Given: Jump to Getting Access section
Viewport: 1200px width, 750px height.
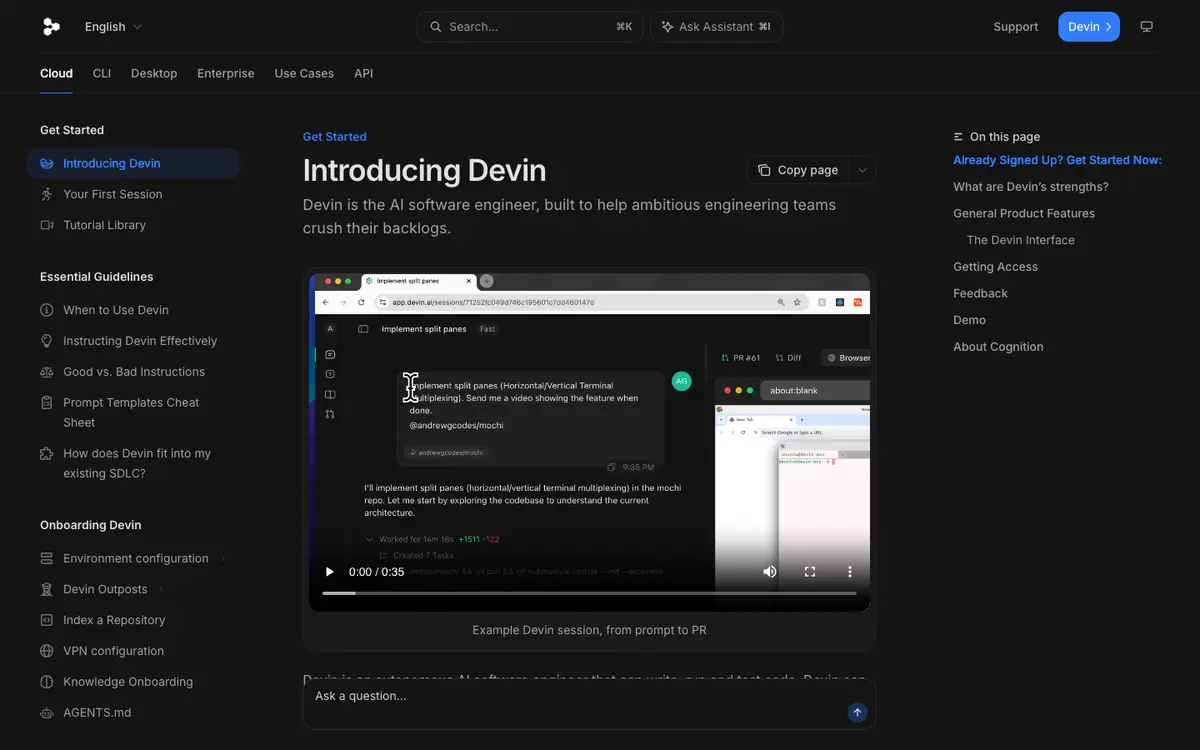Looking at the screenshot, I should (x=996, y=267).
